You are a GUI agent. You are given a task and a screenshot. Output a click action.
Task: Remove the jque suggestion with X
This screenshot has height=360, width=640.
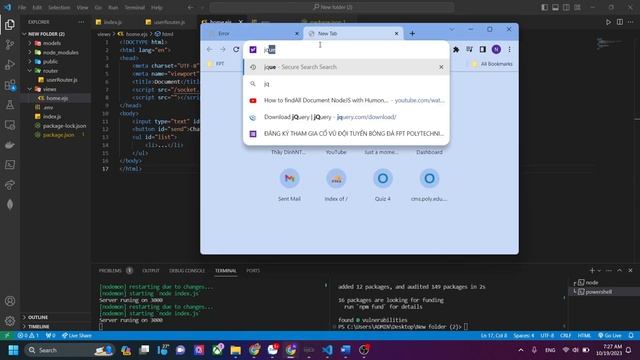click(441, 67)
